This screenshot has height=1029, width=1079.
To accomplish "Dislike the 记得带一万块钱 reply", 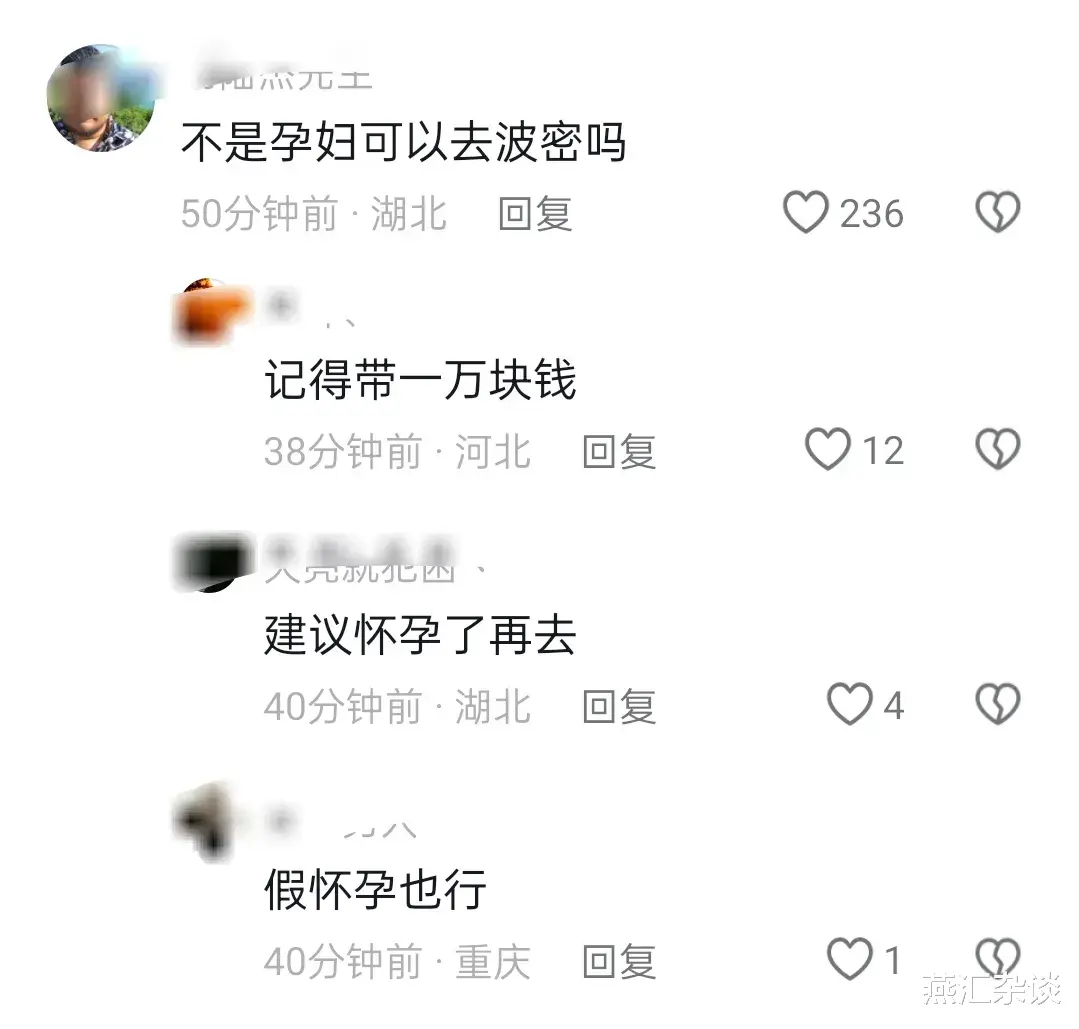I will pyautogui.click(x=998, y=449).
